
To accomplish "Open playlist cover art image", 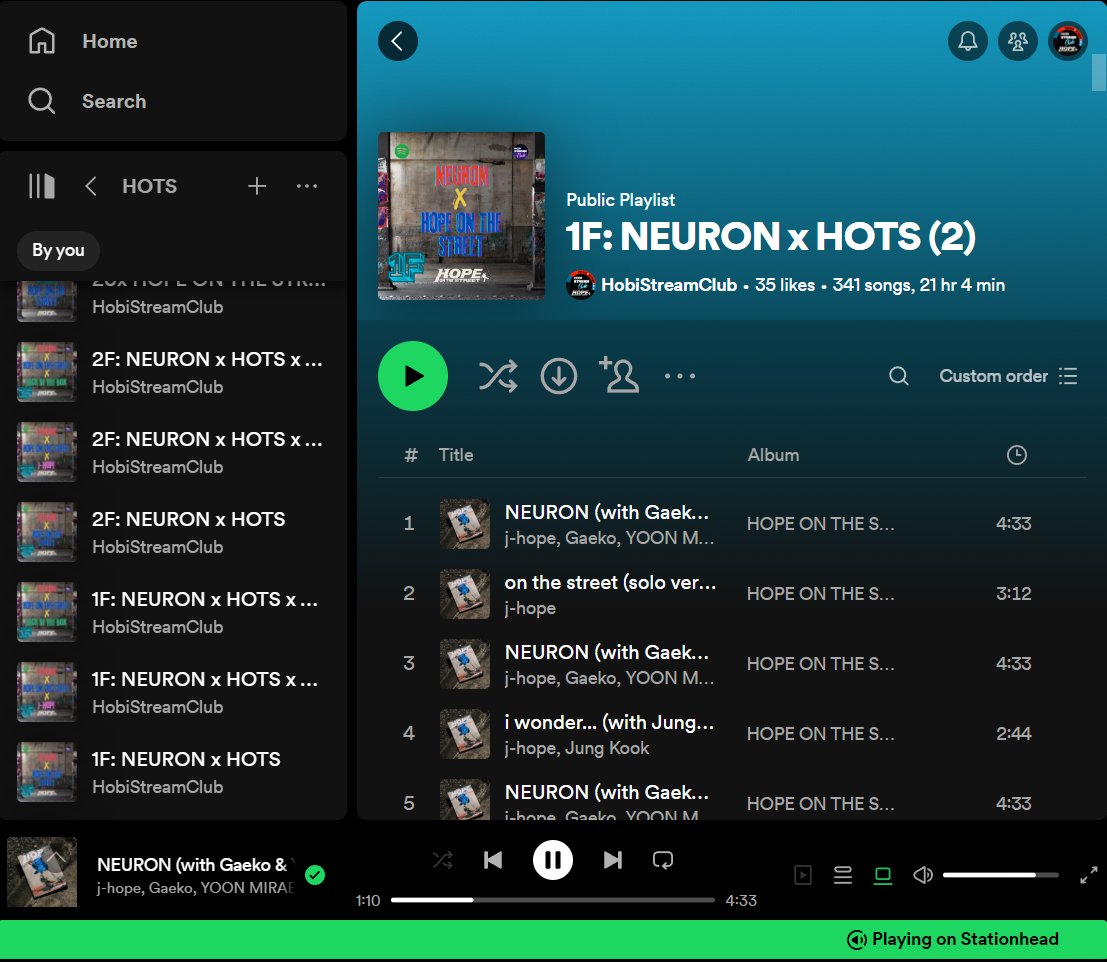I will (461, 216).
